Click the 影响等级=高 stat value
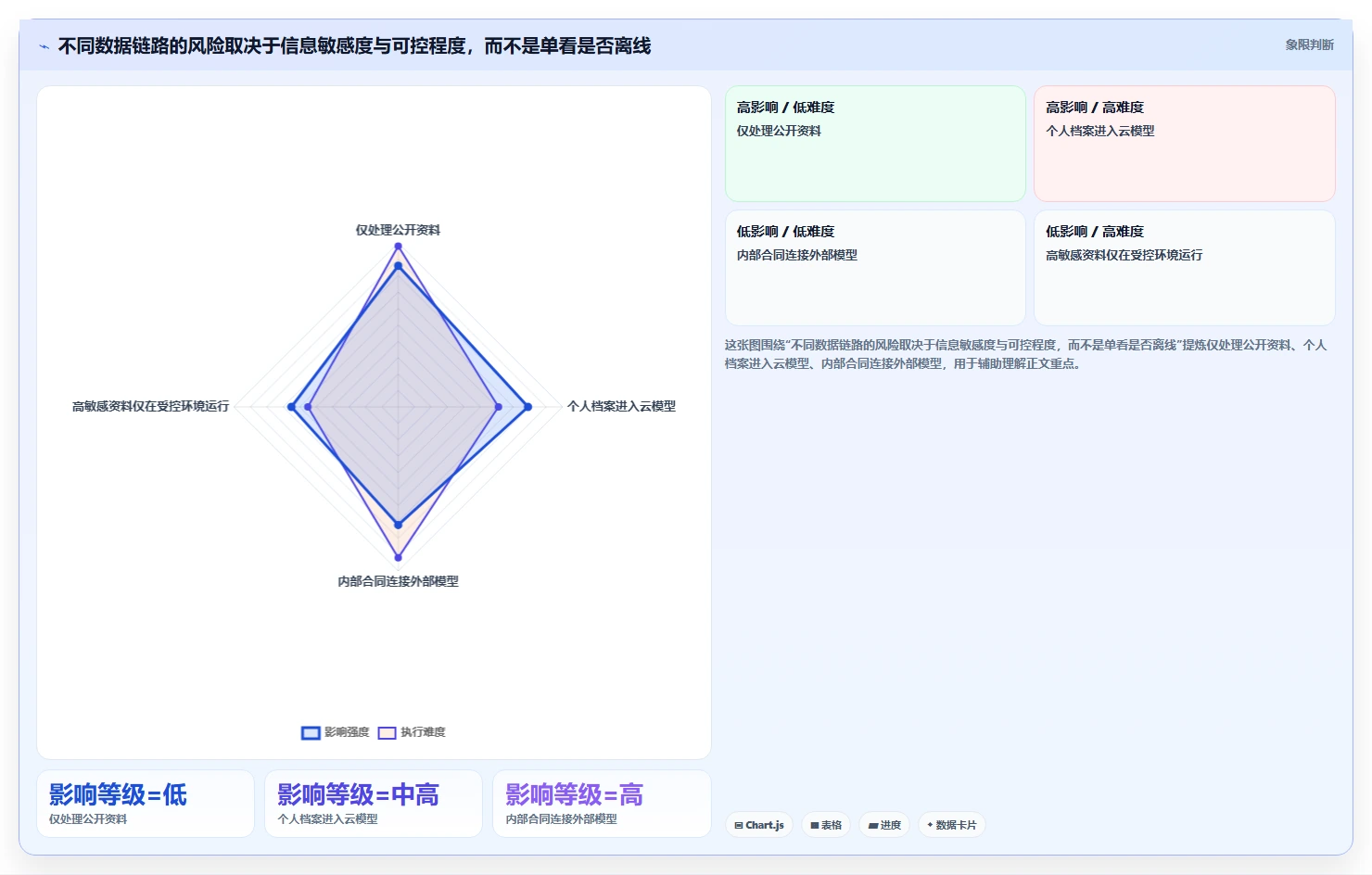Image resolution: width=1372 pixels, height=875 pixels. click(x=574, y=794)
